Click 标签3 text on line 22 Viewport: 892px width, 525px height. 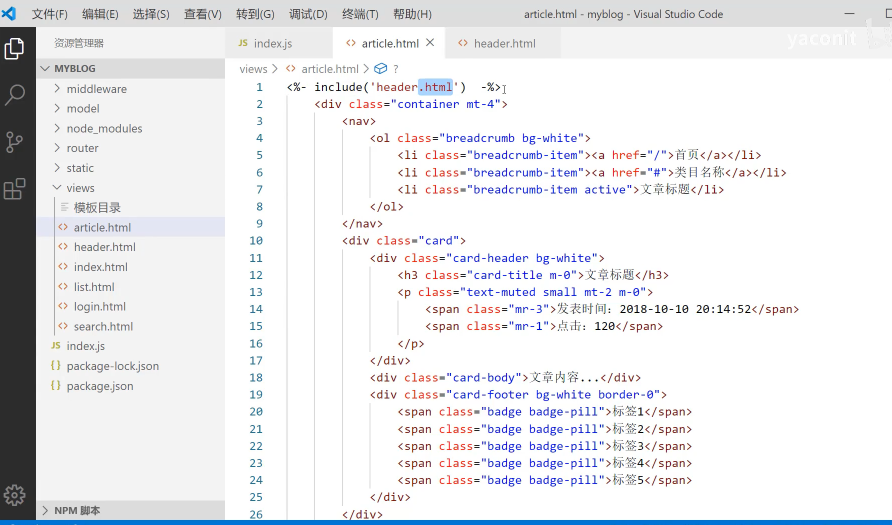pyautogui.click(x=628, y=446)
